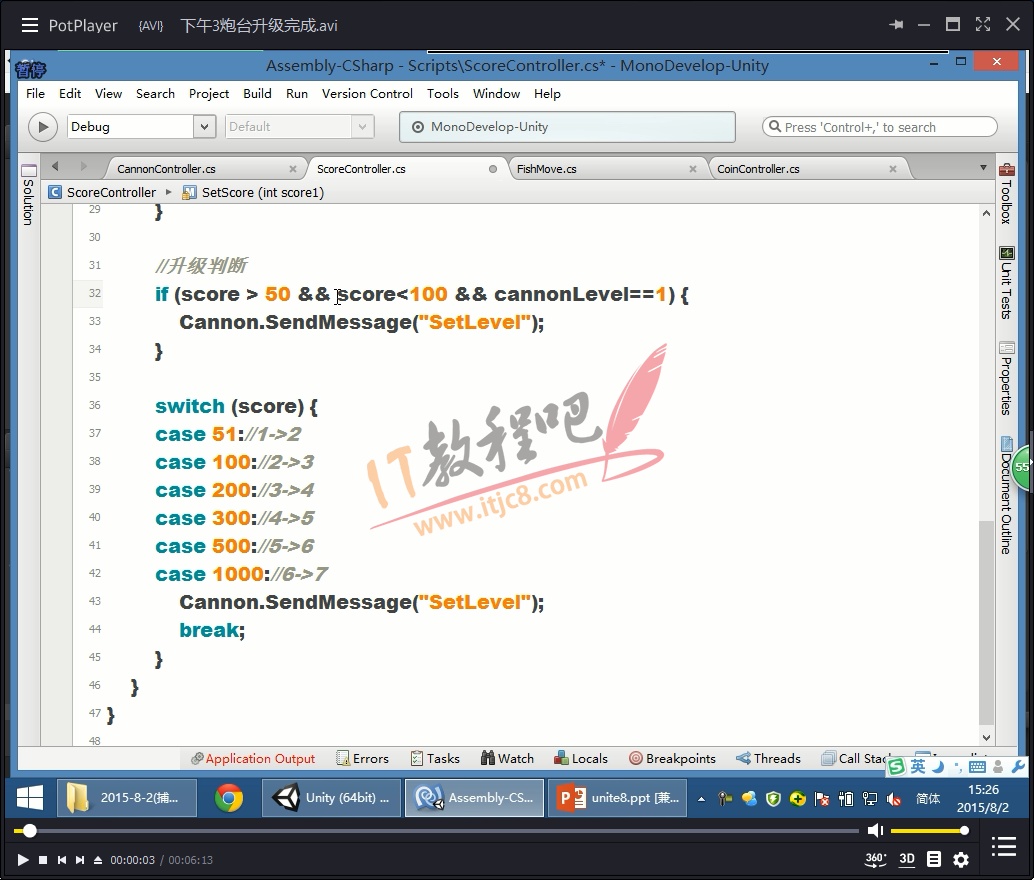Image resolution: width=1034 pixels, height=880 pixels.
Task: Toggle 360° video mode
Action: coord(875,859)
